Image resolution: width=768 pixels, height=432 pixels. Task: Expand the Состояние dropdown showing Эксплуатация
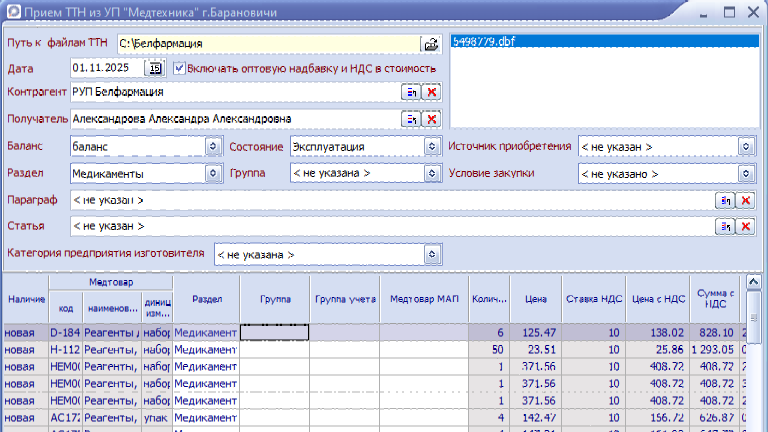pos(432,146)
